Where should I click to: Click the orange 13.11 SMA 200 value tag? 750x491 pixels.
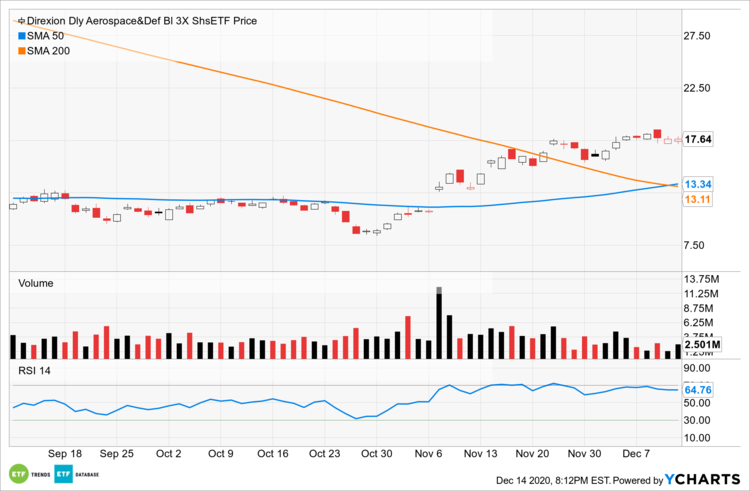pos(697,200)
